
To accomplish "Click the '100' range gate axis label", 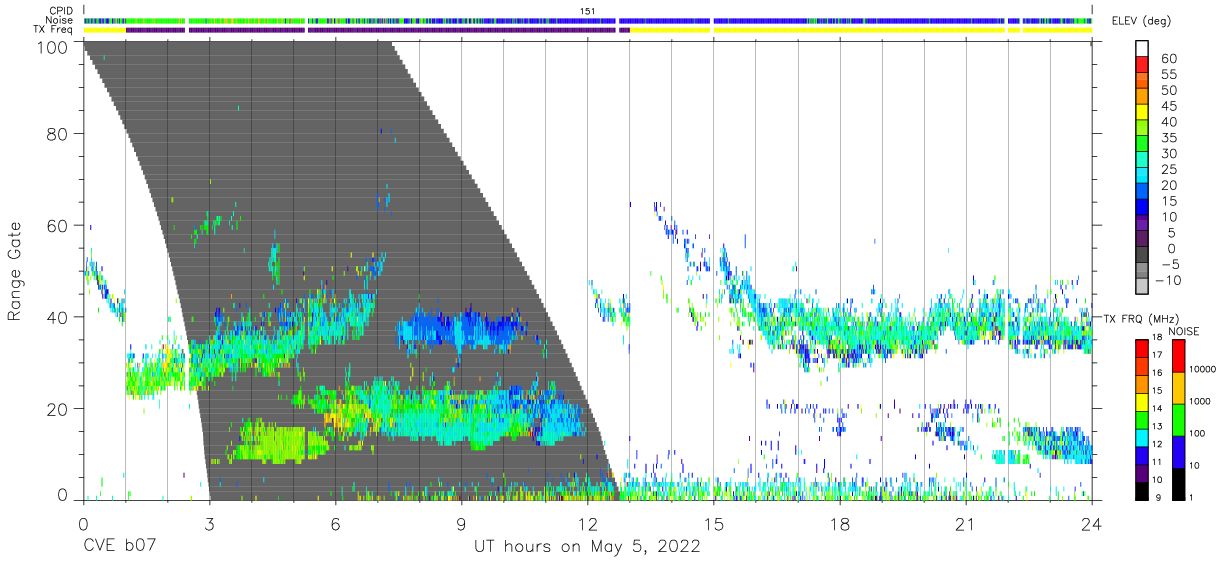I will pyautogui.click(x=54, y=46).
